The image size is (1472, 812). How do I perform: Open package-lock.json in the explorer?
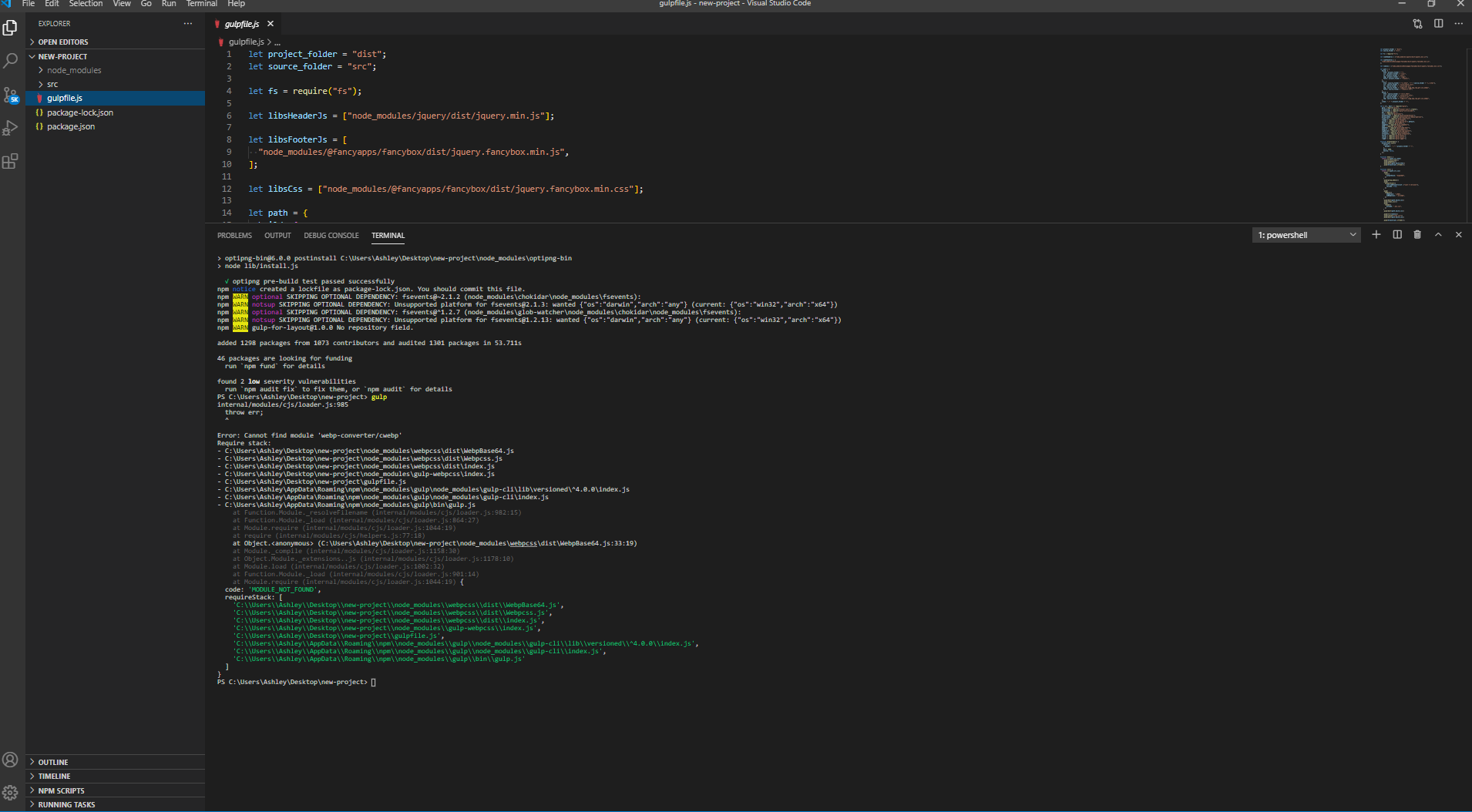[116, 112]
